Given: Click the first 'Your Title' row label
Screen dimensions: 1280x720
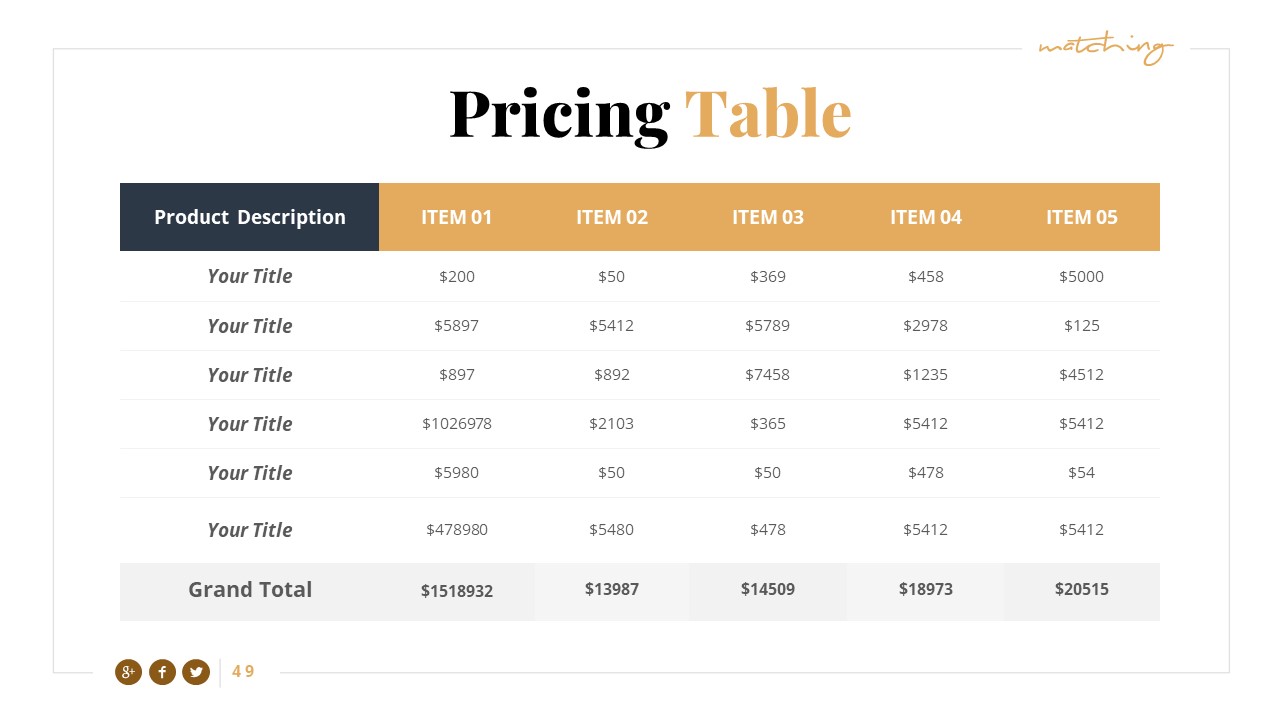Looking at the screenshot, I should [250, 277].
